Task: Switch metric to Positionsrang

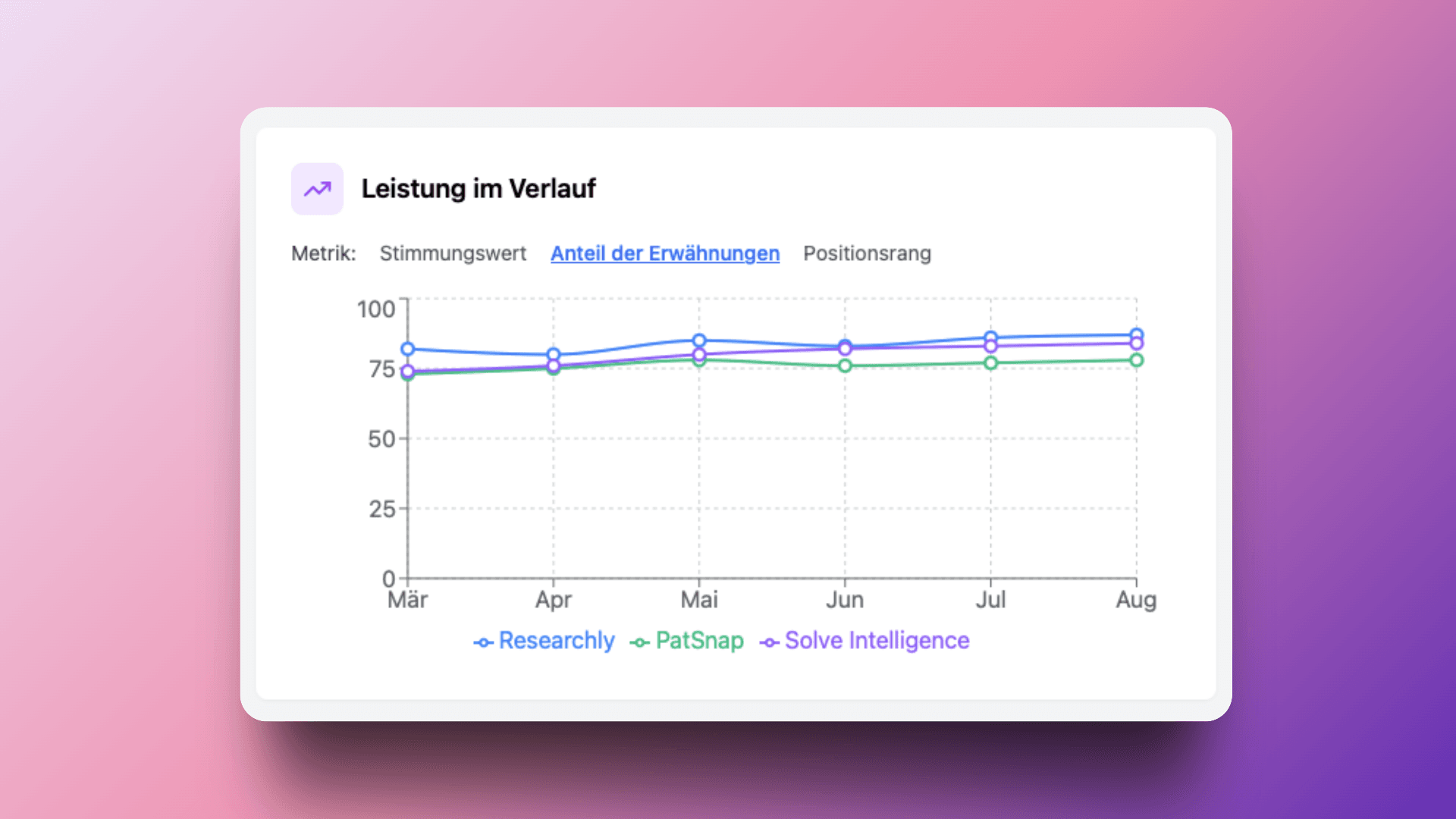Action: (x=867, y=253)
